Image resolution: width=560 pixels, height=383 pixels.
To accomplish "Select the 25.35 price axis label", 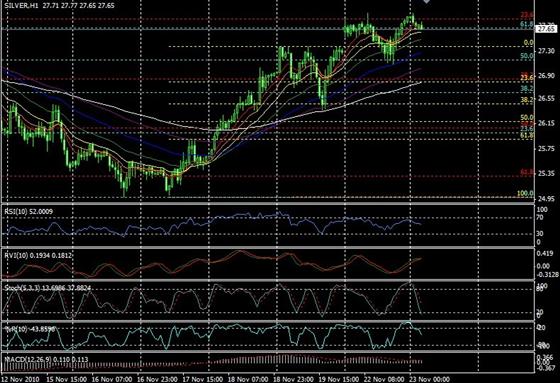I will 546,174.
